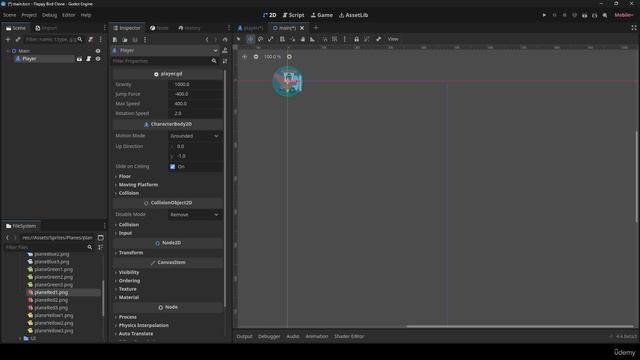The height and width of the screenshot is (360, 640).
Task: Choose the Scale Mode tool
Action: [x=271, y=39]
